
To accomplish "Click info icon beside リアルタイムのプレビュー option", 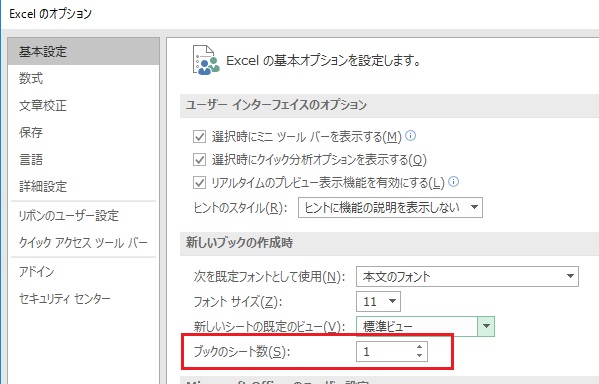I will click(x=453, y=181).
